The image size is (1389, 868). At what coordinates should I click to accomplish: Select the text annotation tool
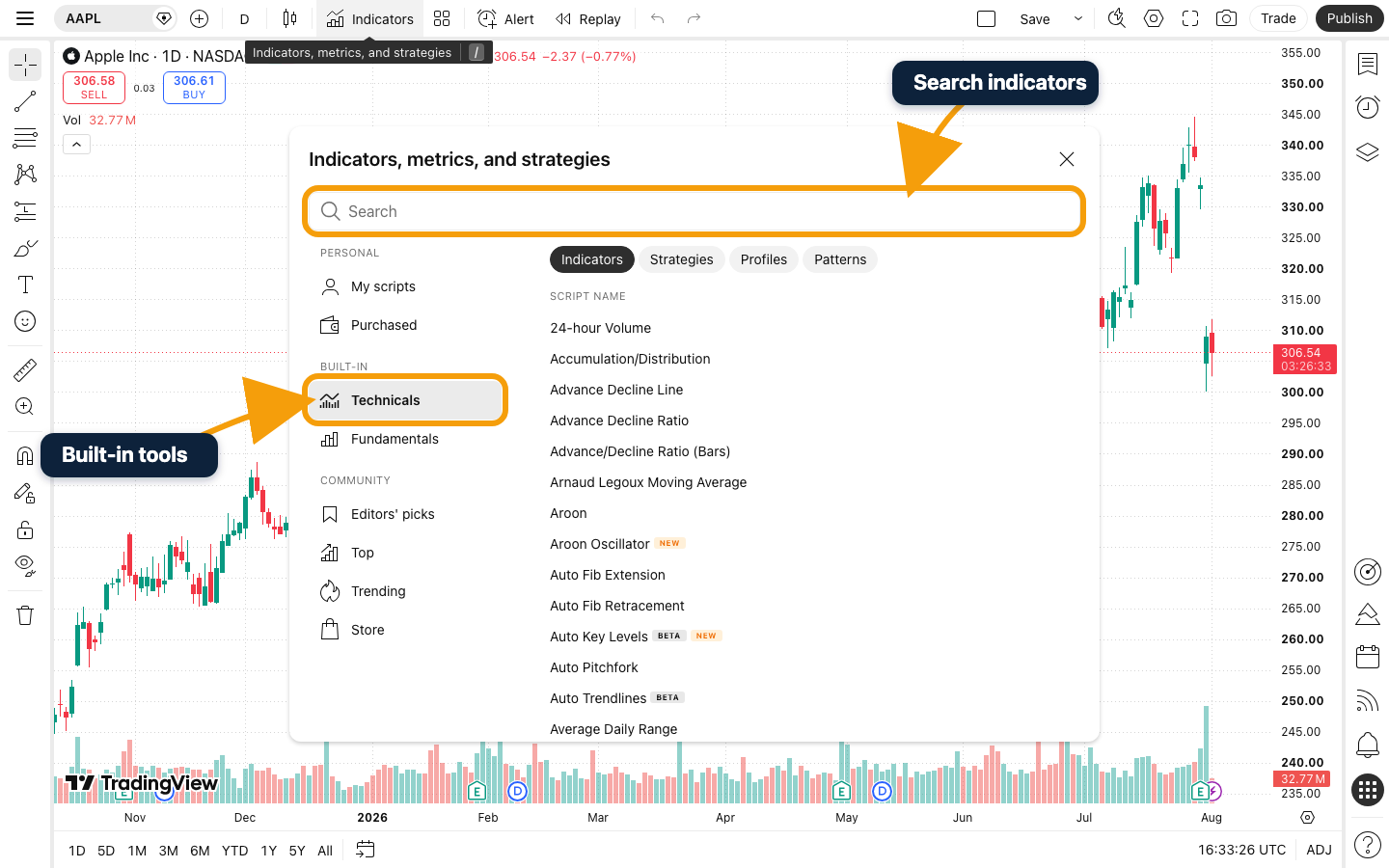[x=25, y=285]
